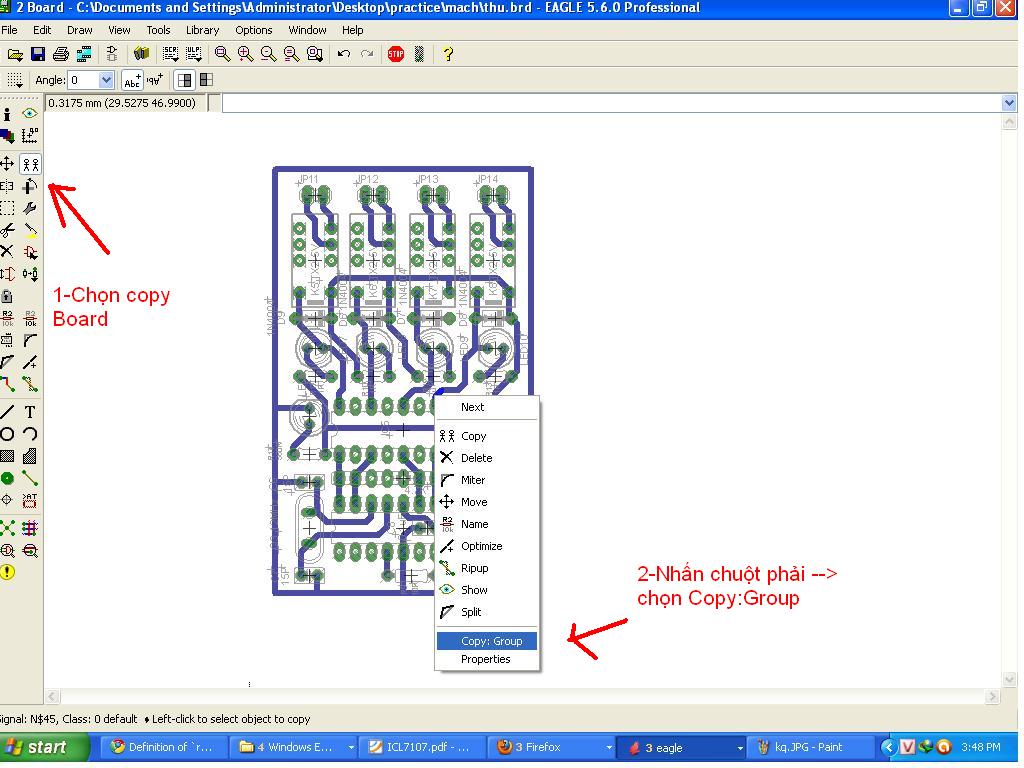Choose Next in the context menu
Viewport: 1024px width, 768px height.
[487, 408]
